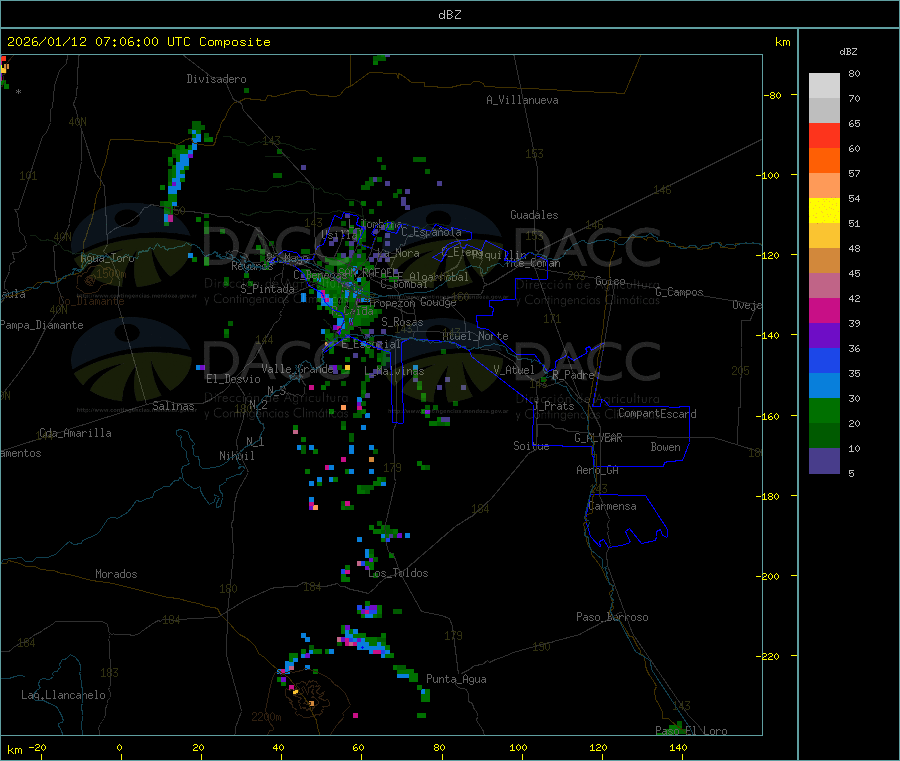Viewport: 900px width, 761px height.
Task: Click the Nihuil map label
Action: (236, 456)
